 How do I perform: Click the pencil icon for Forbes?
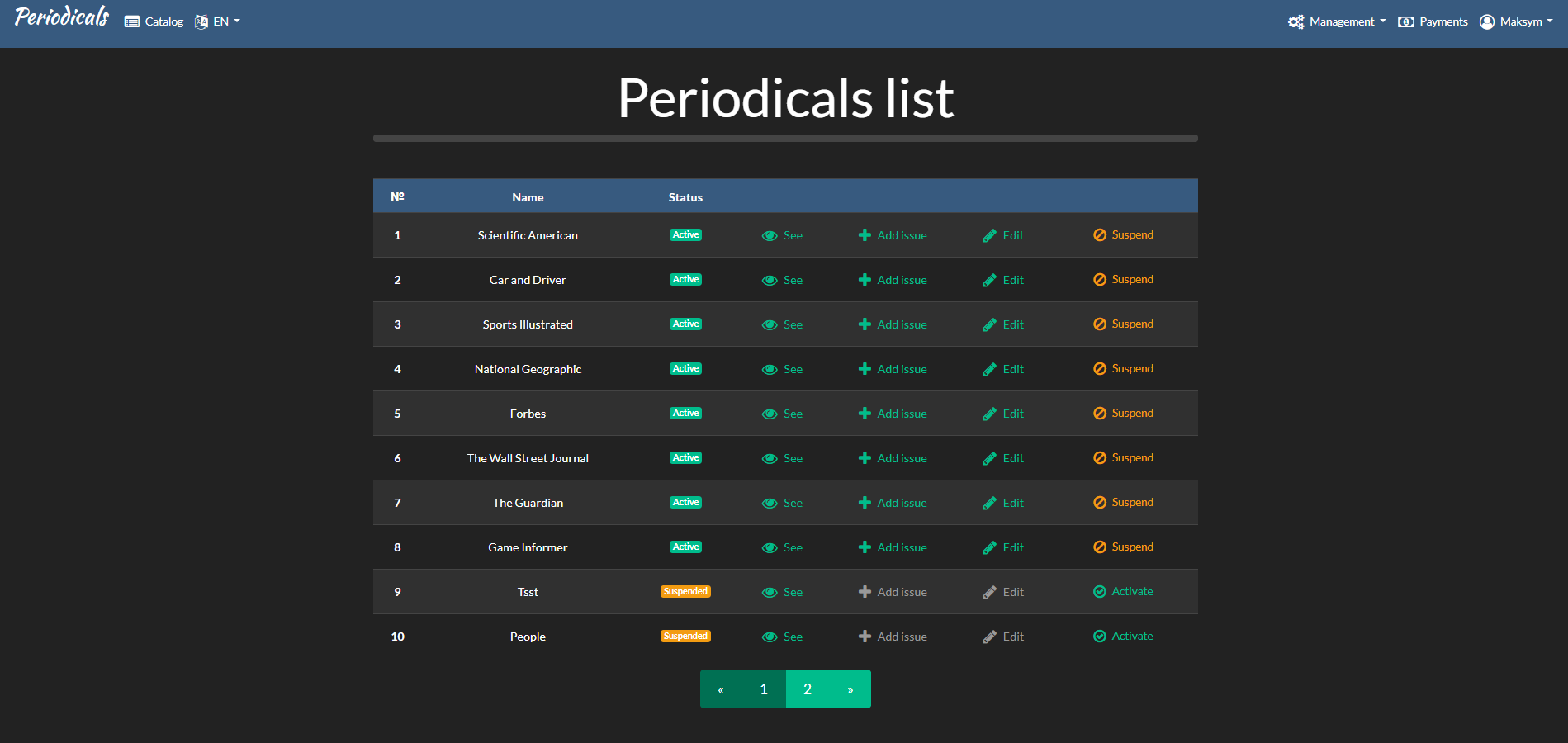[989, 414]
